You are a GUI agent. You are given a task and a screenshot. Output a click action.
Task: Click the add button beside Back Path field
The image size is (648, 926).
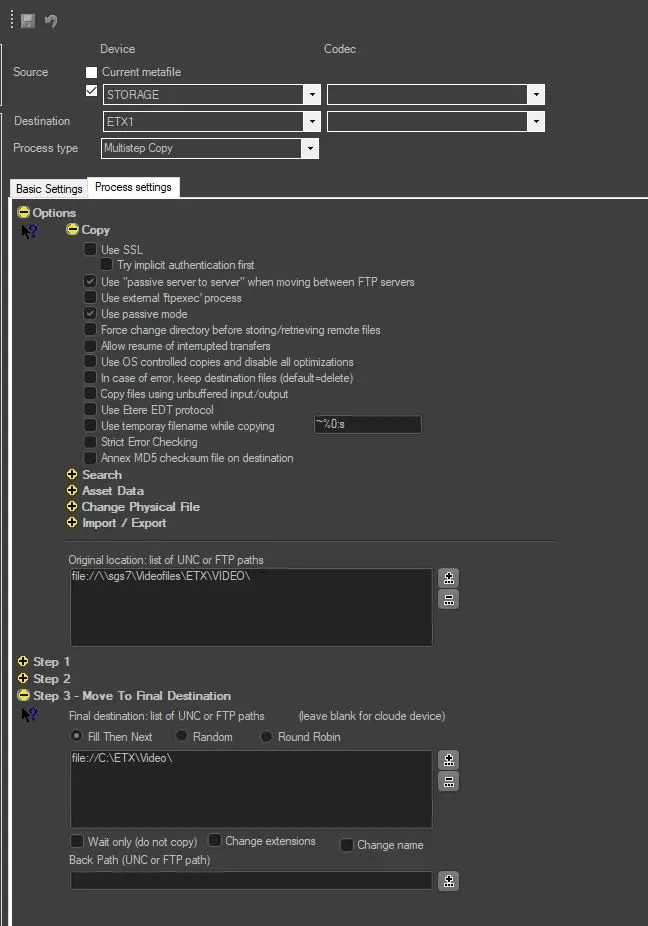tap(449, 881)
